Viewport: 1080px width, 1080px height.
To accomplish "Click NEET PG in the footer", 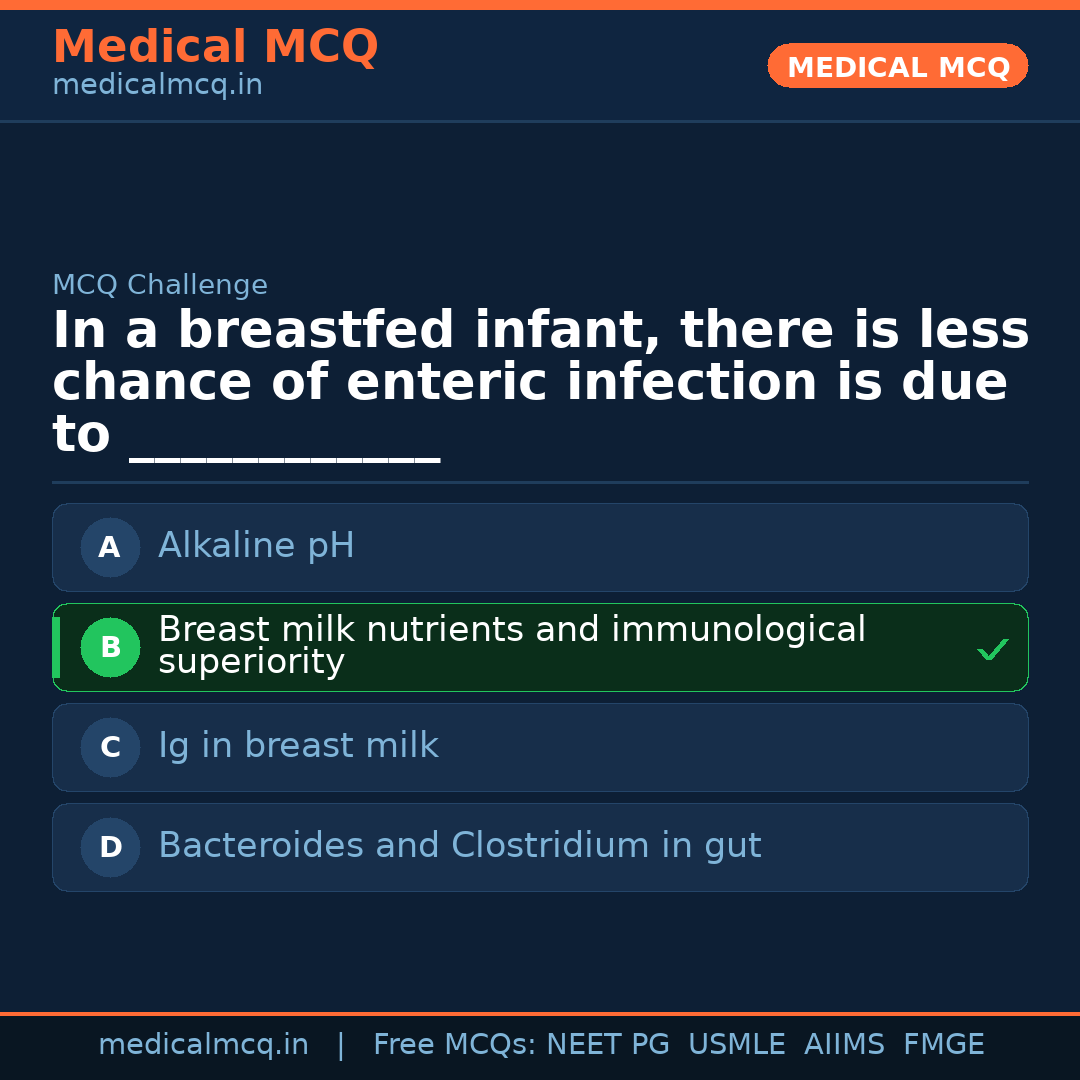I will [608, 1045].
